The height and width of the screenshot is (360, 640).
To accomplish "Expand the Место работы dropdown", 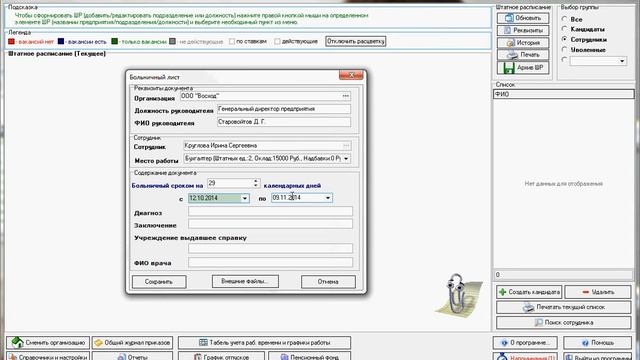I will tap(346, 158).
